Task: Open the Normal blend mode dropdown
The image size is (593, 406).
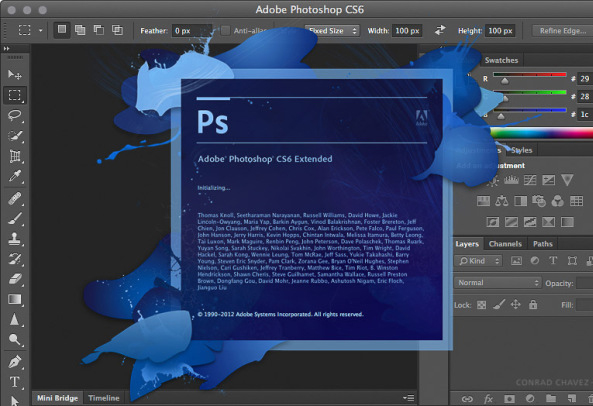Action: point(497,283)
